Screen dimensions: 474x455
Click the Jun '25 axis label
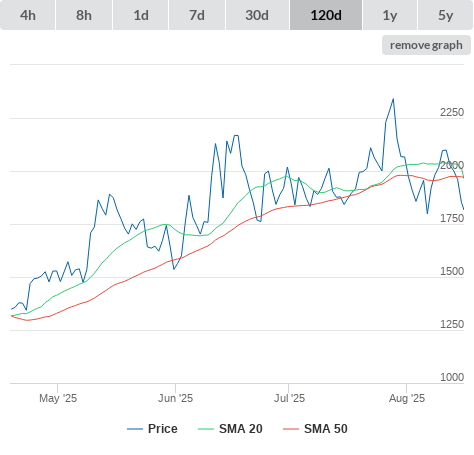[175, 398]
